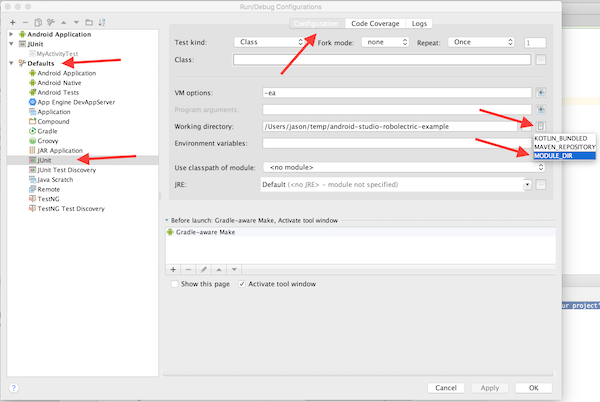This screenshot has height=402, width=600.
Task: Add new configuration with plus icon
Action: [x=13, y=23]
